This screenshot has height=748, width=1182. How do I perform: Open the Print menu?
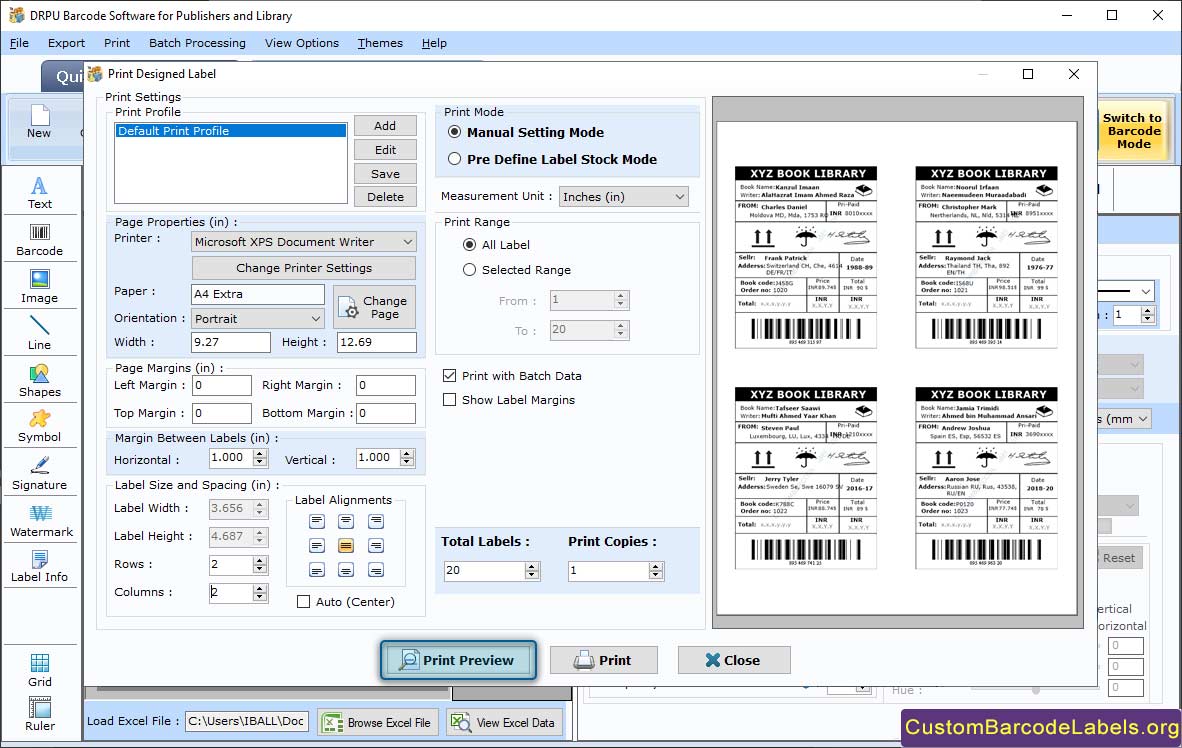[117, 43]
